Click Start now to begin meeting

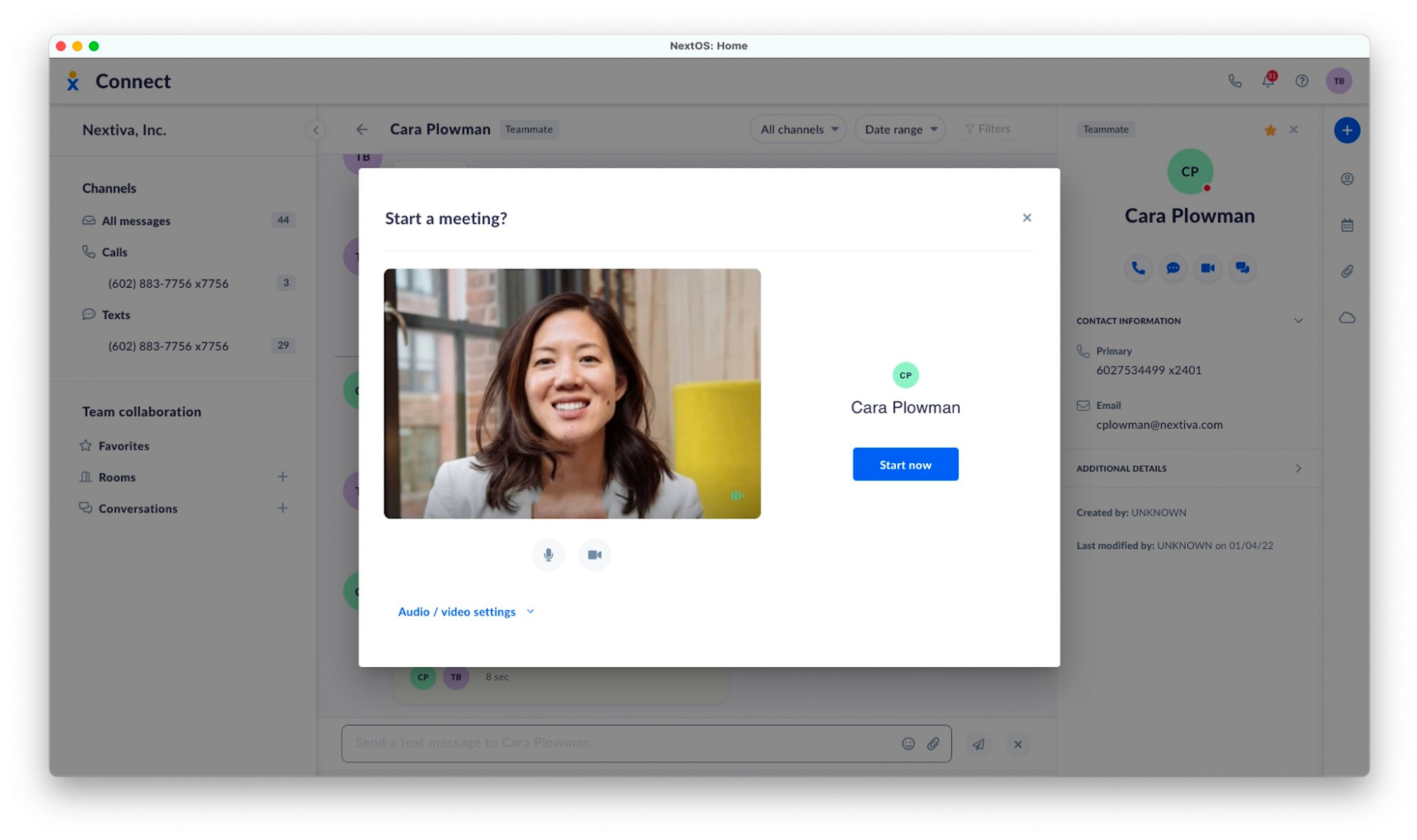905,464
